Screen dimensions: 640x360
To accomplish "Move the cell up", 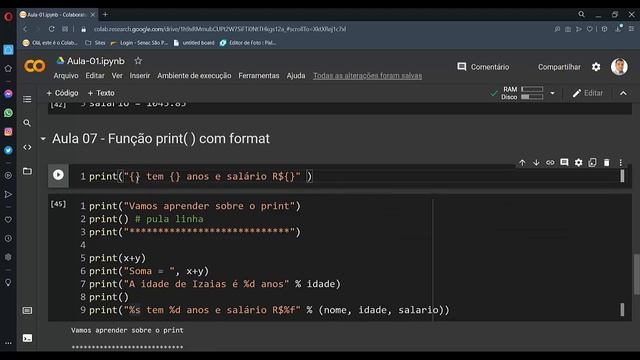I will click(x=522, y=162).
